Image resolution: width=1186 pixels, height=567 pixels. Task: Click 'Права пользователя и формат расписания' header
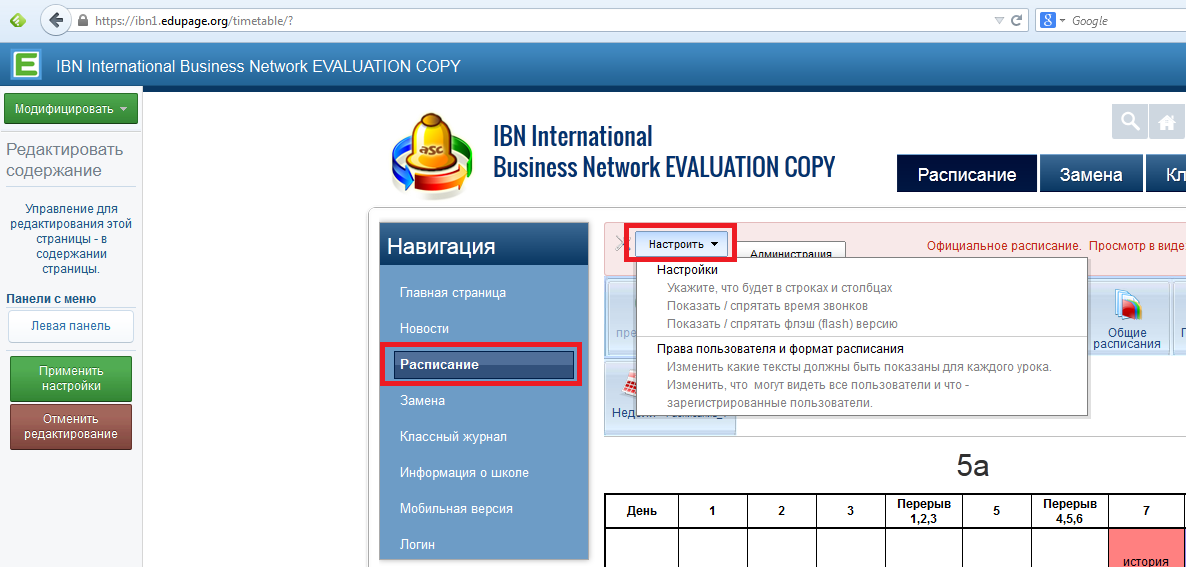coord(781,349)
